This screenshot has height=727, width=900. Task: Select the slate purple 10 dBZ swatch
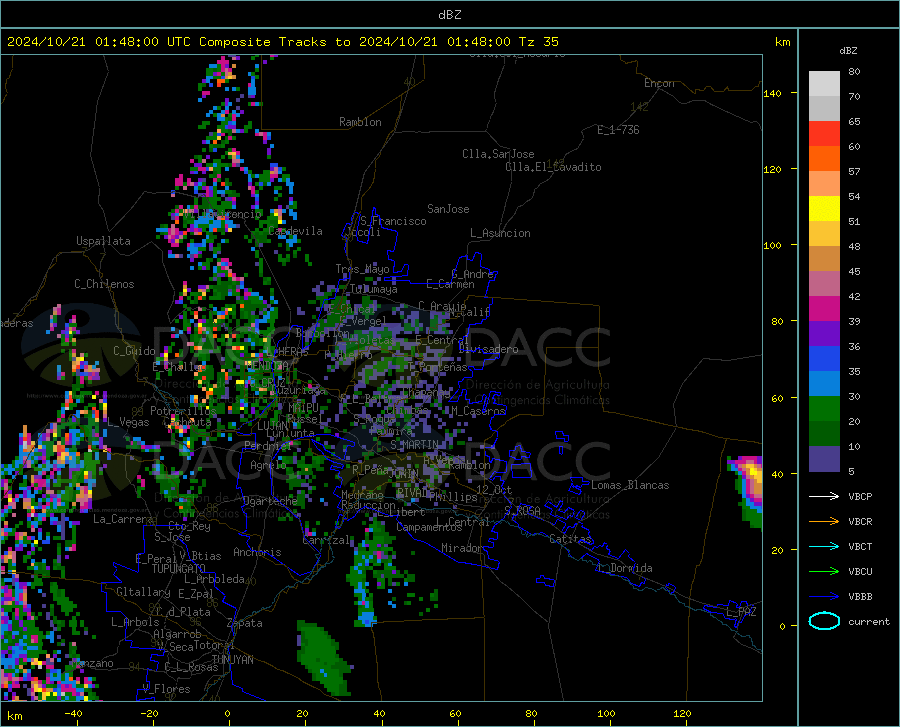tap(824, 459)
